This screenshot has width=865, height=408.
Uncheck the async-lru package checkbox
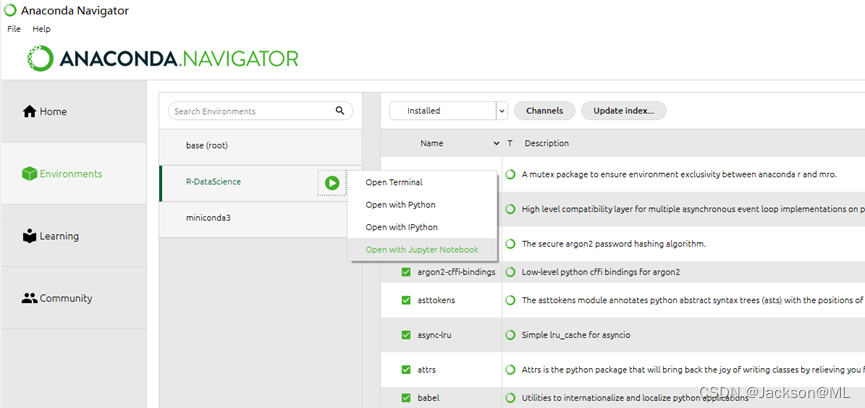(x=406, y=335)
